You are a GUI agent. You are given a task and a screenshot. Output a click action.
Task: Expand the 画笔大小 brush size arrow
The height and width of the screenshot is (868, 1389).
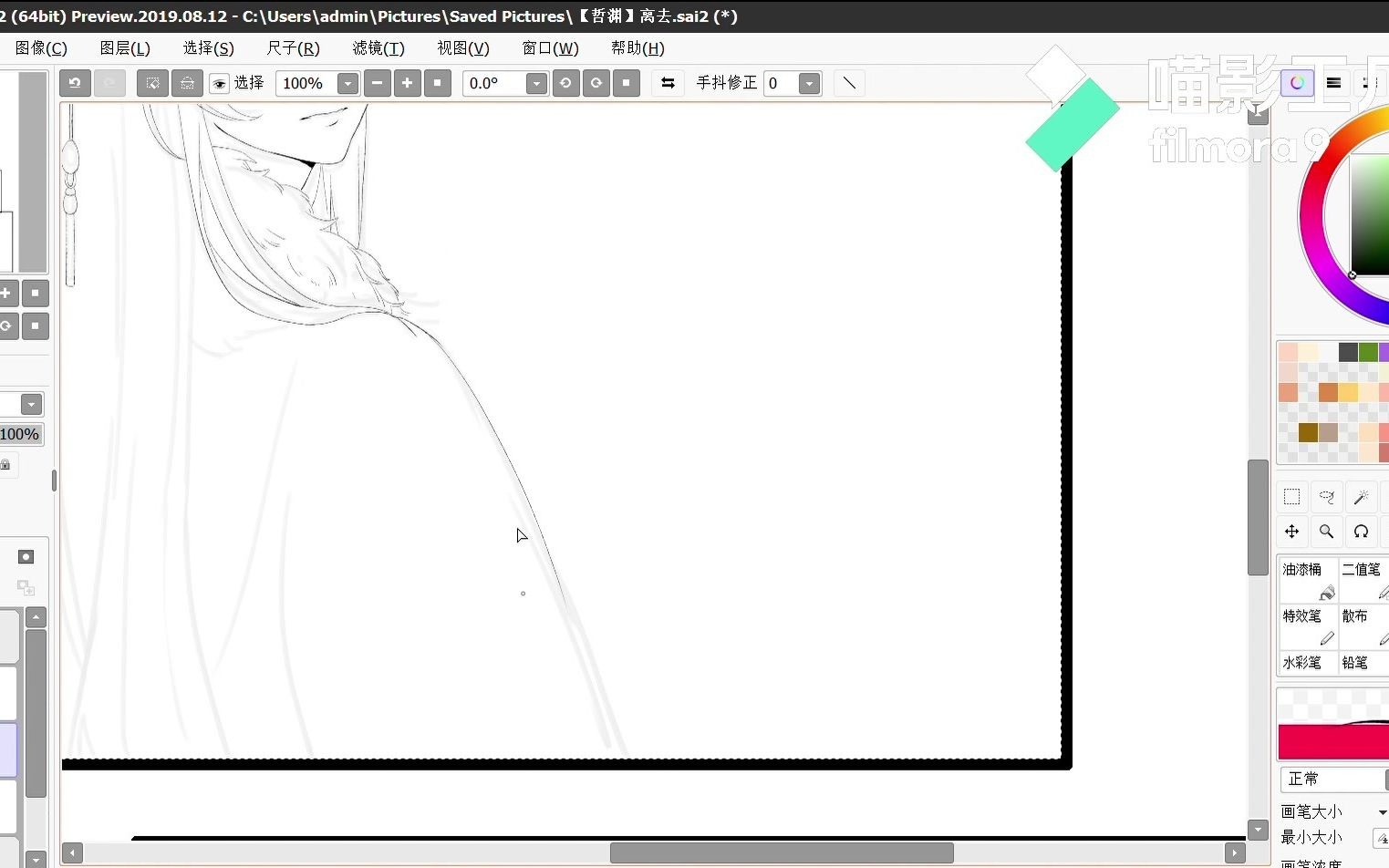coord(1382,812)
